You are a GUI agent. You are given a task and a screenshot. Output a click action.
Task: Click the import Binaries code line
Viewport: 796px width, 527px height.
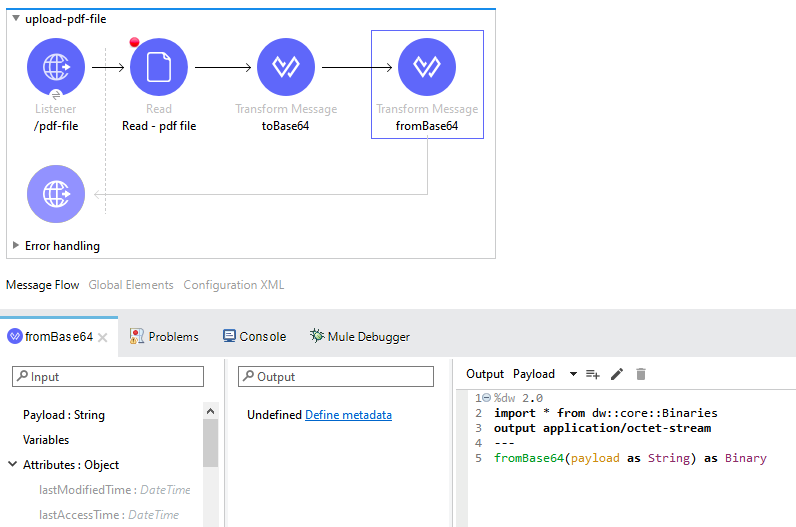(606, 413)
